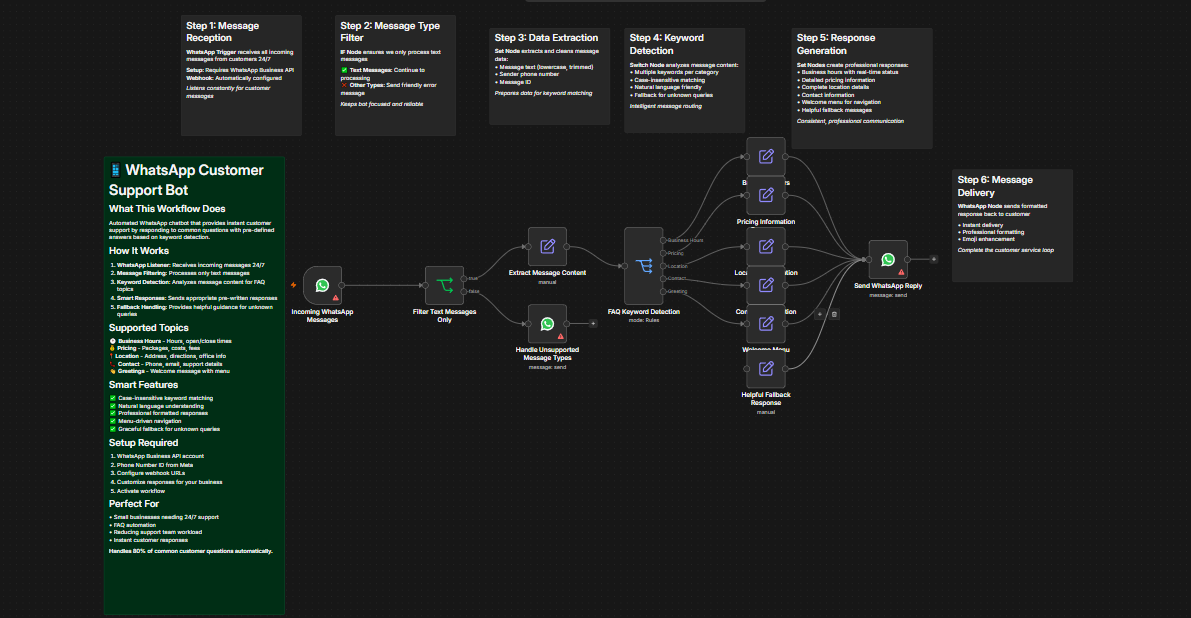This screenshot has width=1191, height=618.
Task: Select the Incoming WhatsApp Messages trigger node
Action: click(322, 285)
